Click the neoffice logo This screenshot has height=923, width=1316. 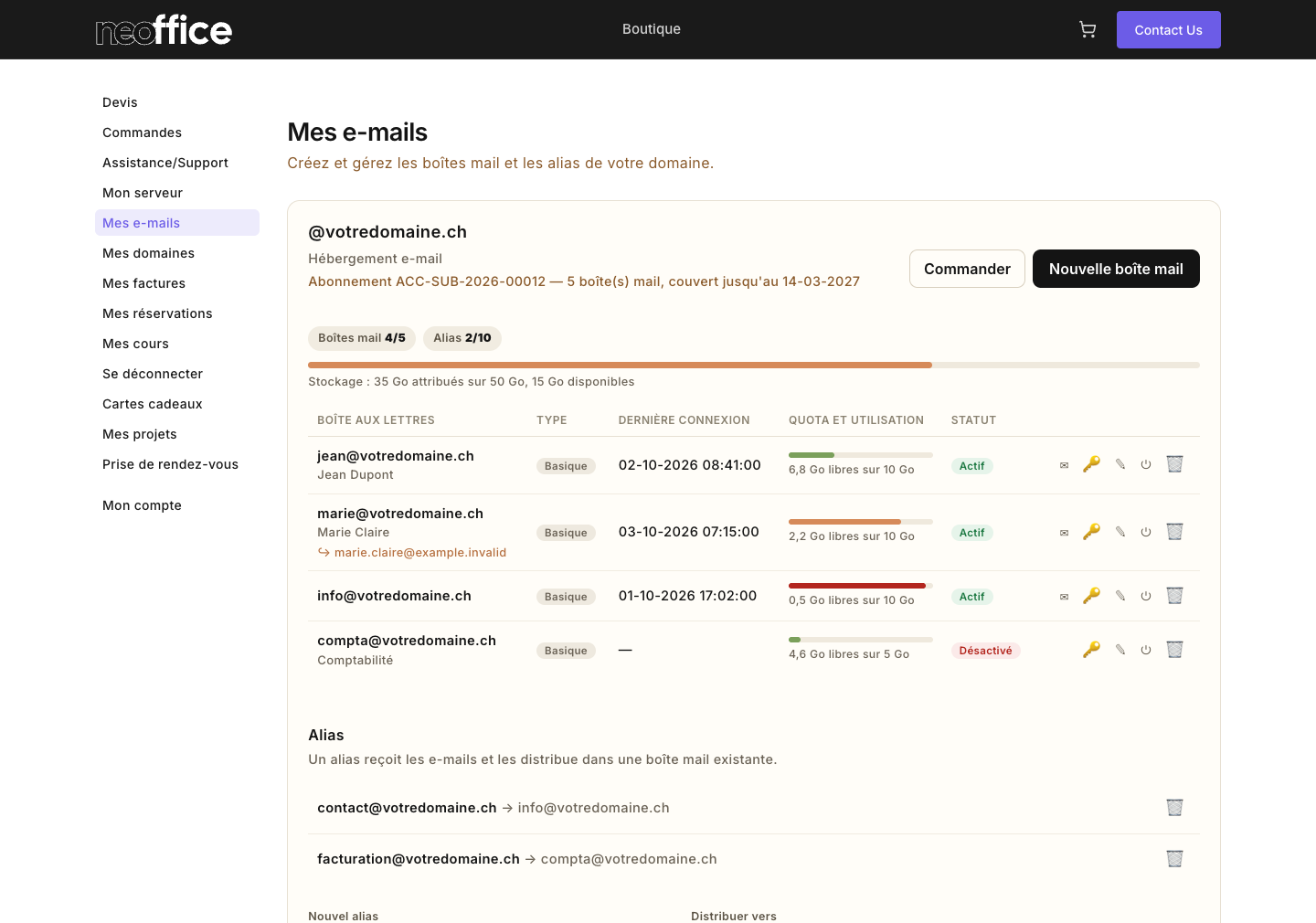coord(164,30)
